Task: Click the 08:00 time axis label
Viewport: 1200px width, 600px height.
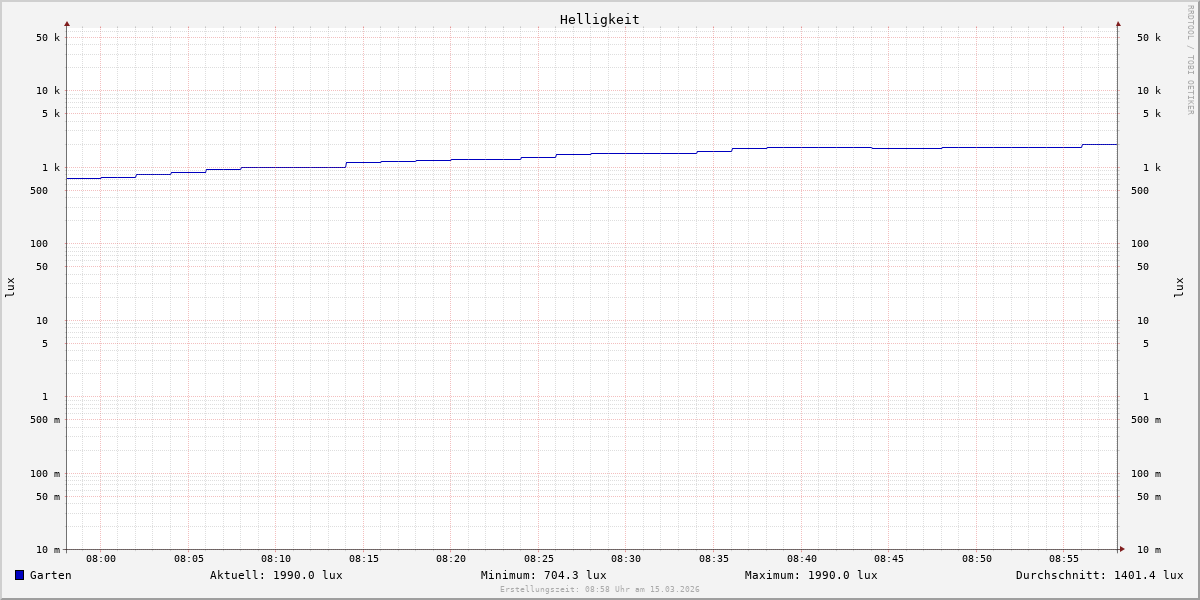Action: pos(101,559)
